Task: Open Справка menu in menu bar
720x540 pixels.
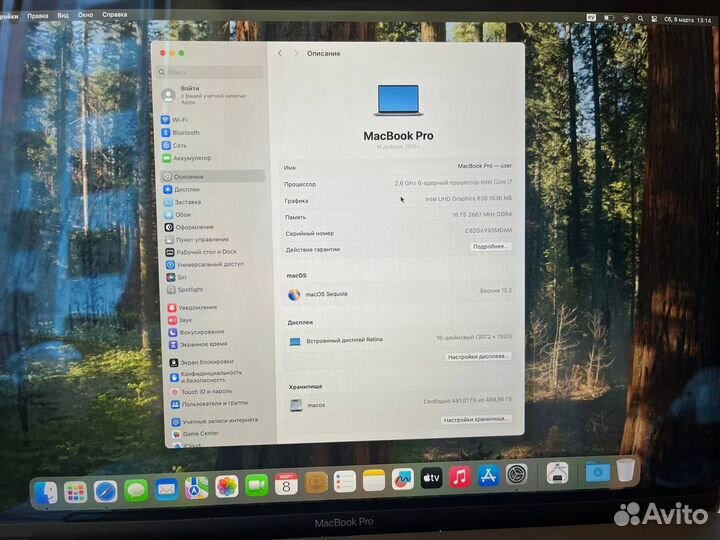Action: tap(115, 15)
